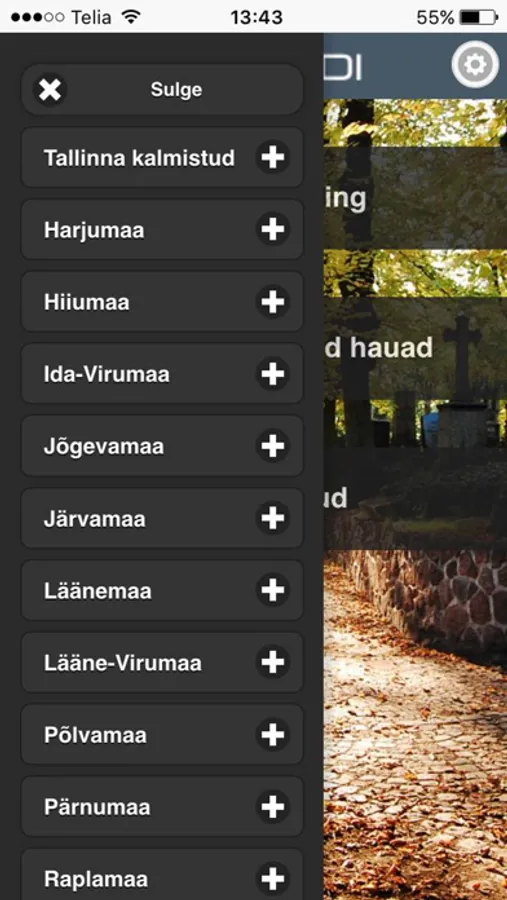Choose the Pärnumaa county label
507x900 pixels.
coord(97,808)
